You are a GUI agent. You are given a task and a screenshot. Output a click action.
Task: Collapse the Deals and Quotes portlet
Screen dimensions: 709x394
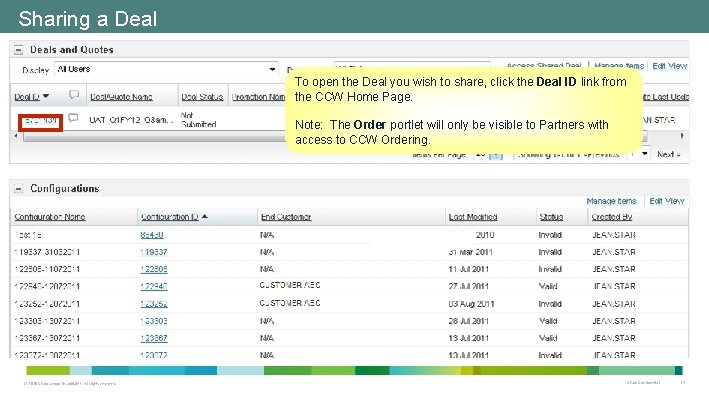pyautogui.click(x=18, y=50)
